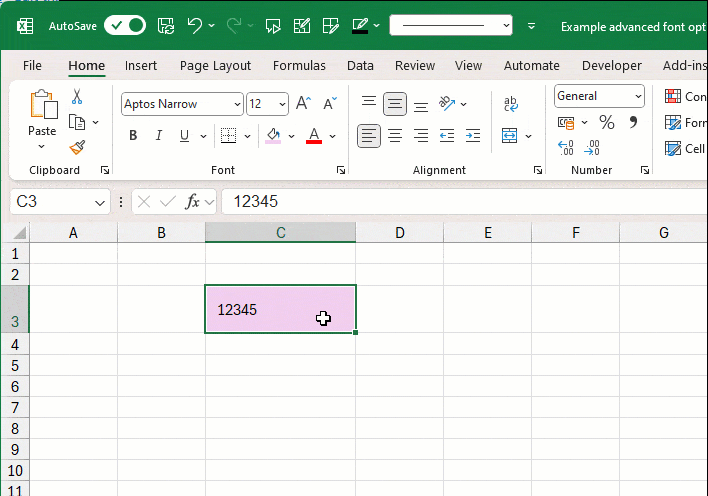Open the Formulas tab
Image resolution: width=708 pixels, height=496 pixels.
299,66
